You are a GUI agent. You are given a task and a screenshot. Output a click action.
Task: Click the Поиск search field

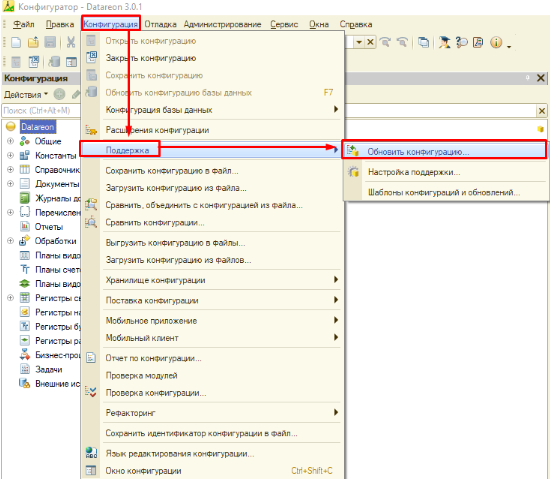pyautogui.click(x=41, y=111)
